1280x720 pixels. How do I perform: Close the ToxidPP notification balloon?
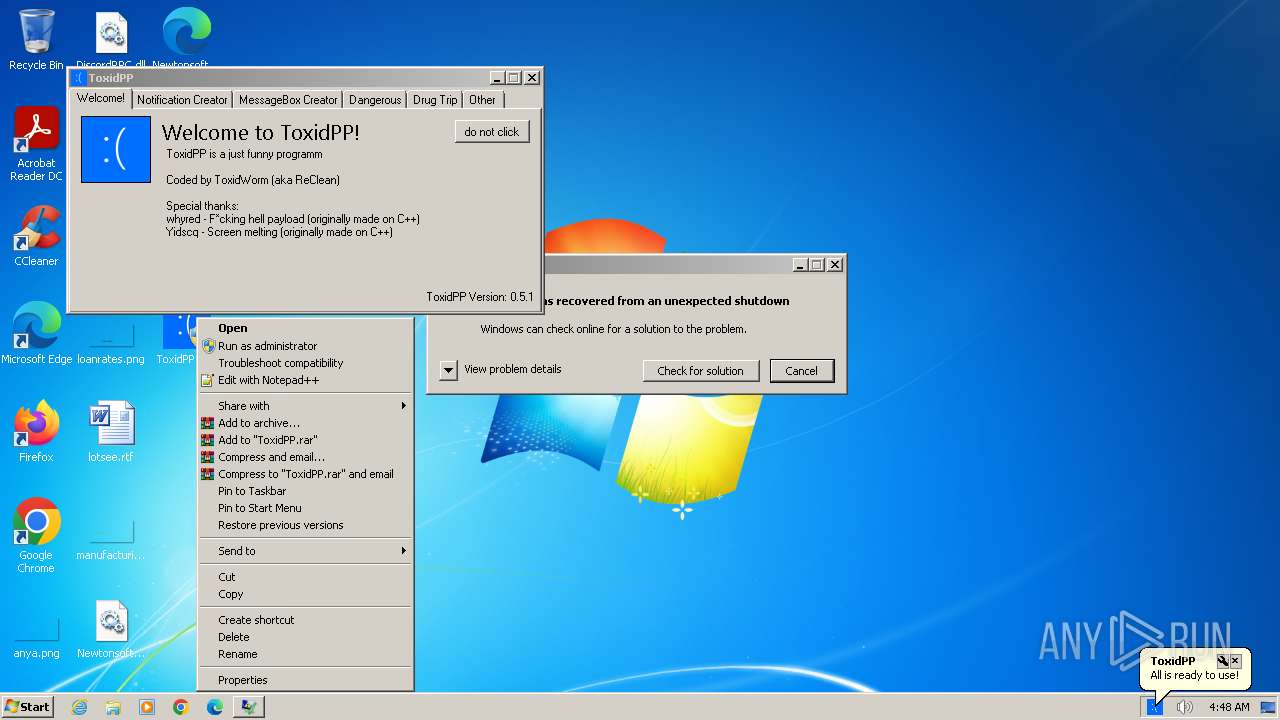click(x=1235, y=661)
